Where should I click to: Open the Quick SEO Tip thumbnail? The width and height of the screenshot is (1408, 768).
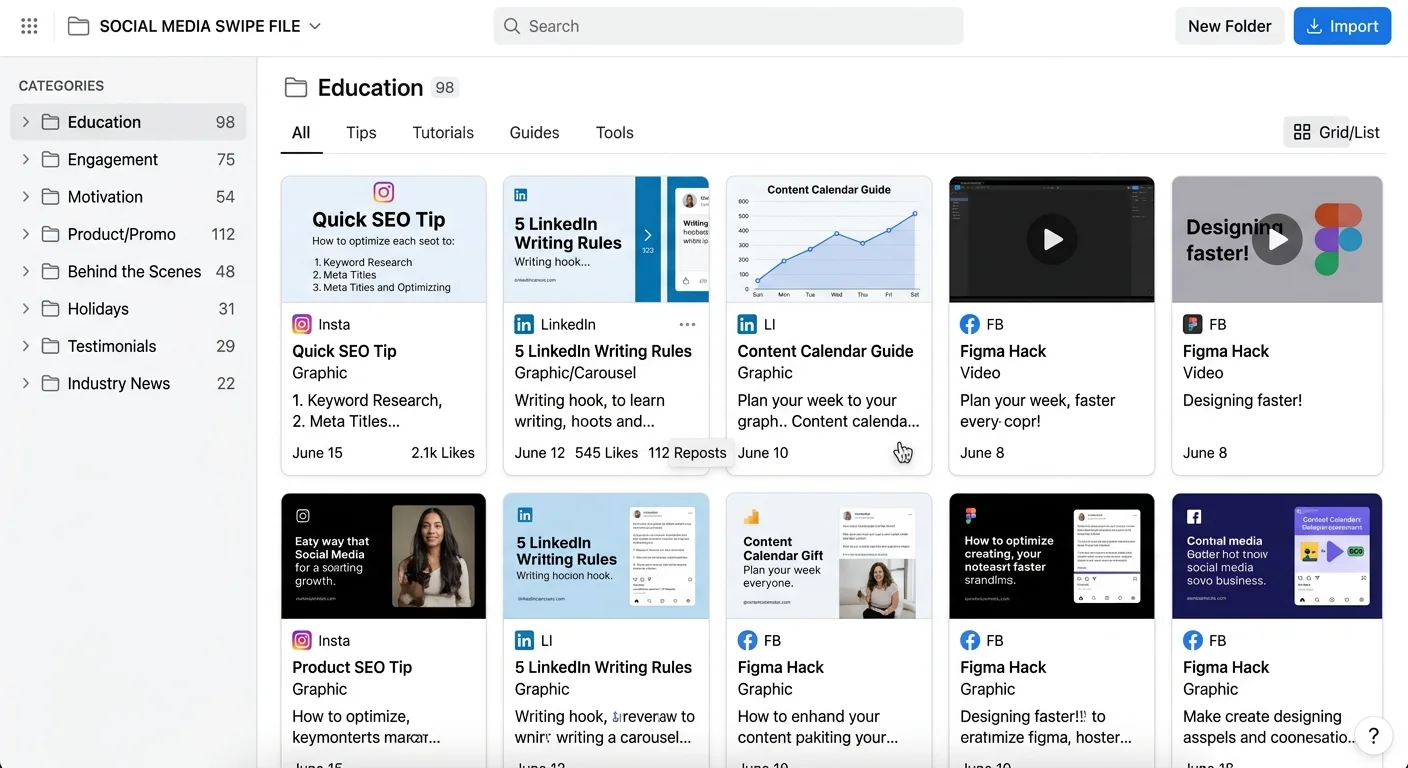384,239
